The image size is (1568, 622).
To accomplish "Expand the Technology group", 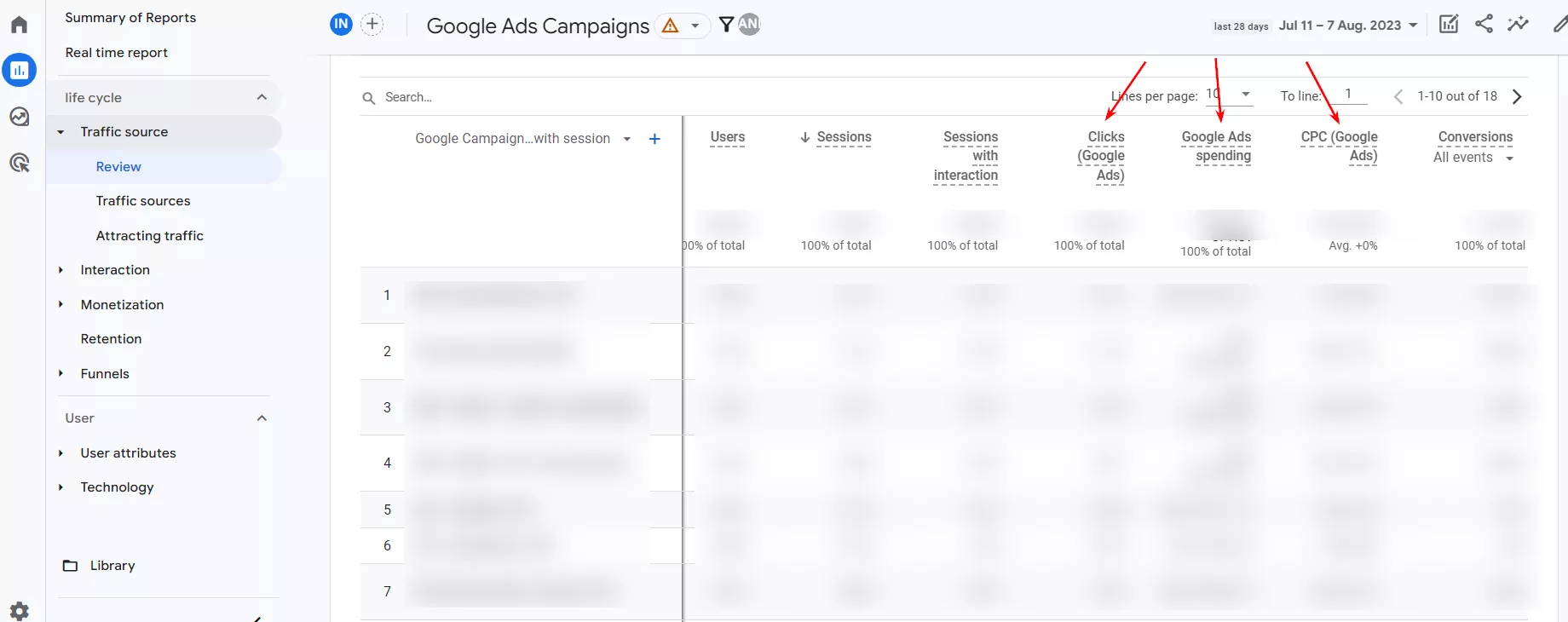I will click(x=61, y=487).
